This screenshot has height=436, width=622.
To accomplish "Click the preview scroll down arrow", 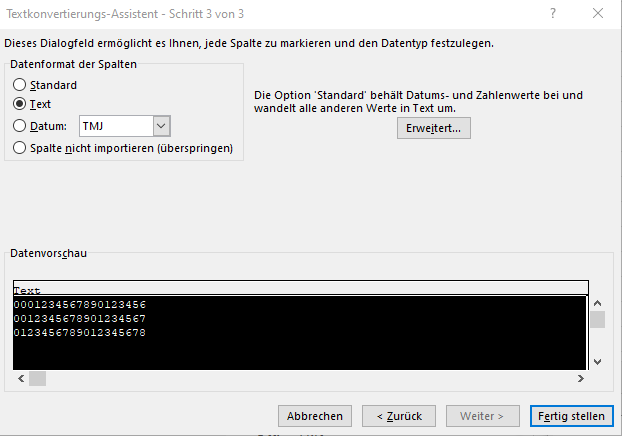I will click(597, 361).
